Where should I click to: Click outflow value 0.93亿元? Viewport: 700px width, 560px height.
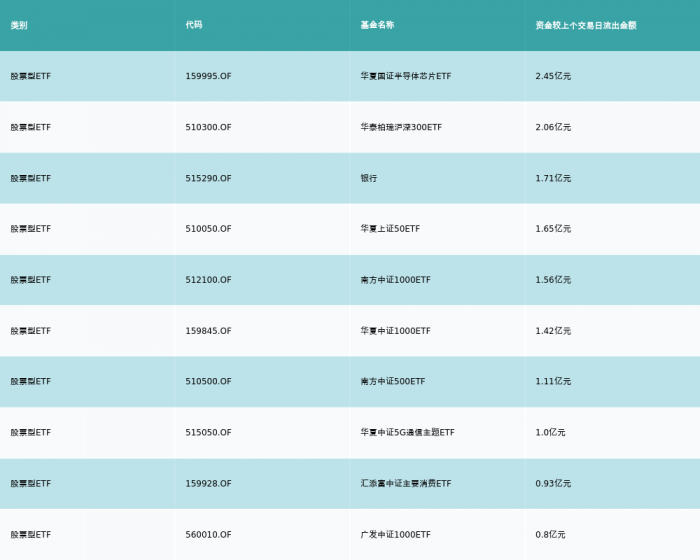[553, 483]
